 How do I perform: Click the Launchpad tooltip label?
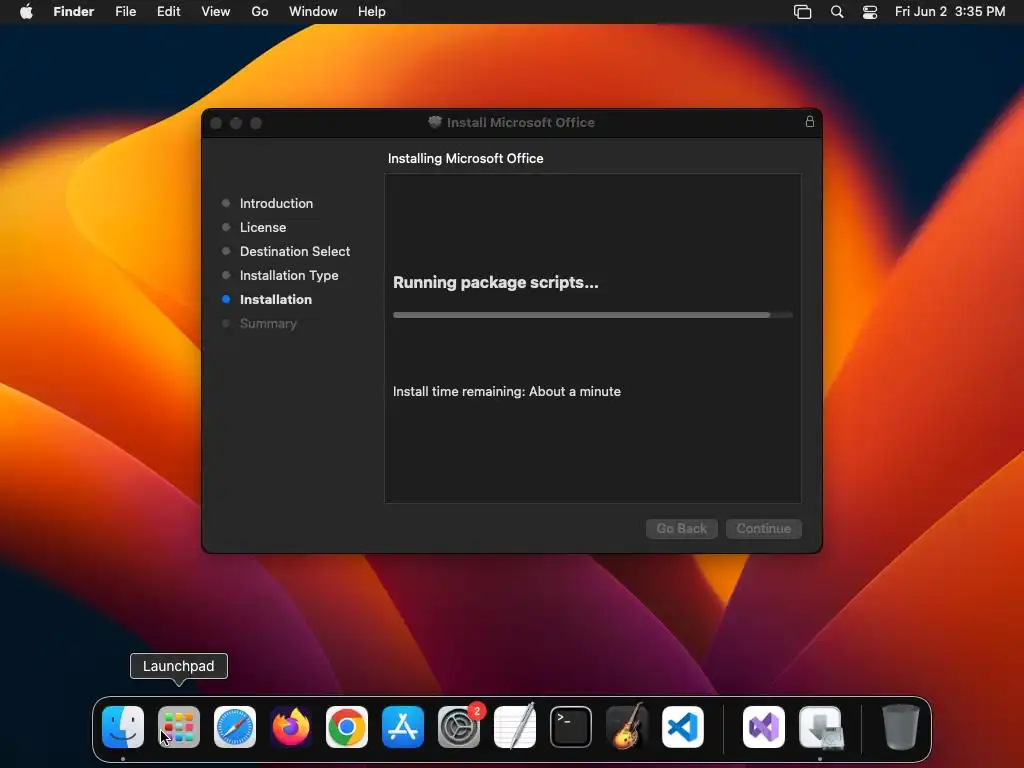point(178,665)
